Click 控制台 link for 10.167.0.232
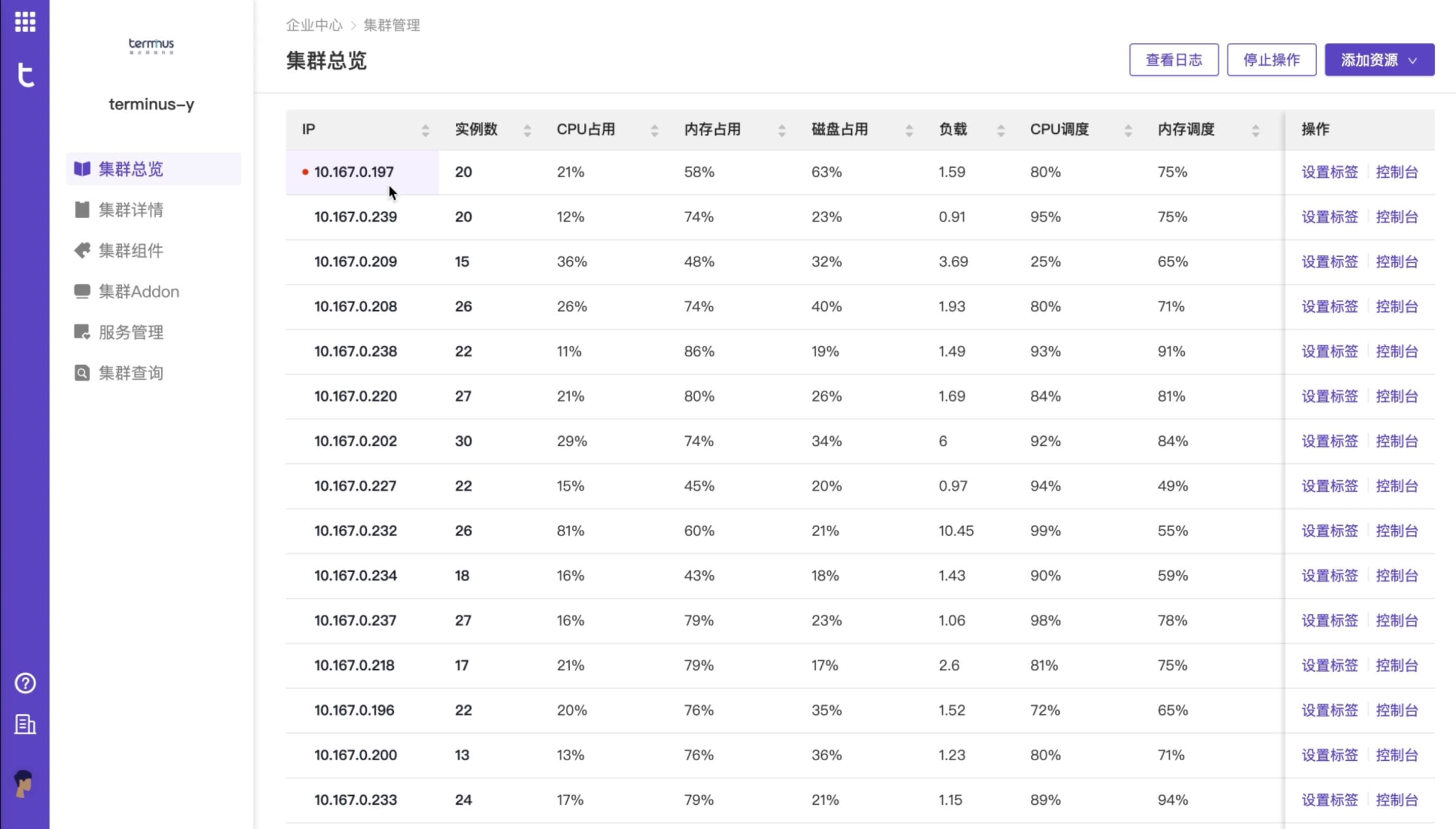The image size is (1456, 829). 1396,531
